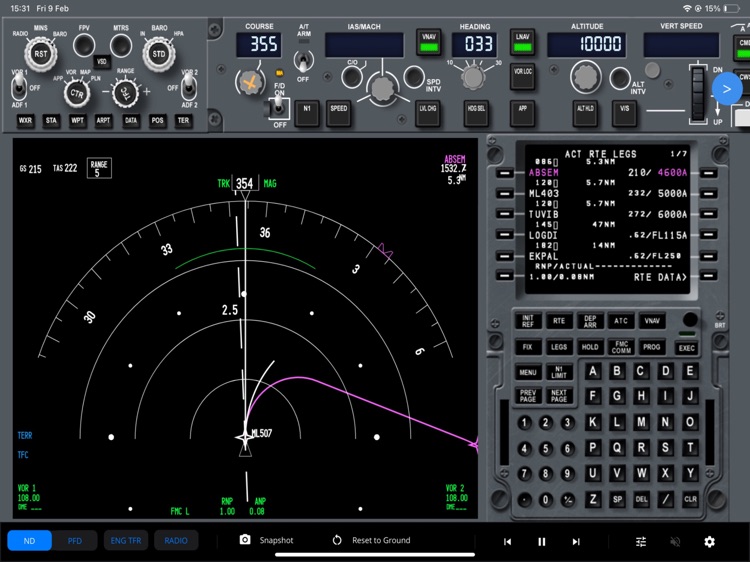Switch to the ENG TFR tab
The image size is (750, 562).
point(126,540)
